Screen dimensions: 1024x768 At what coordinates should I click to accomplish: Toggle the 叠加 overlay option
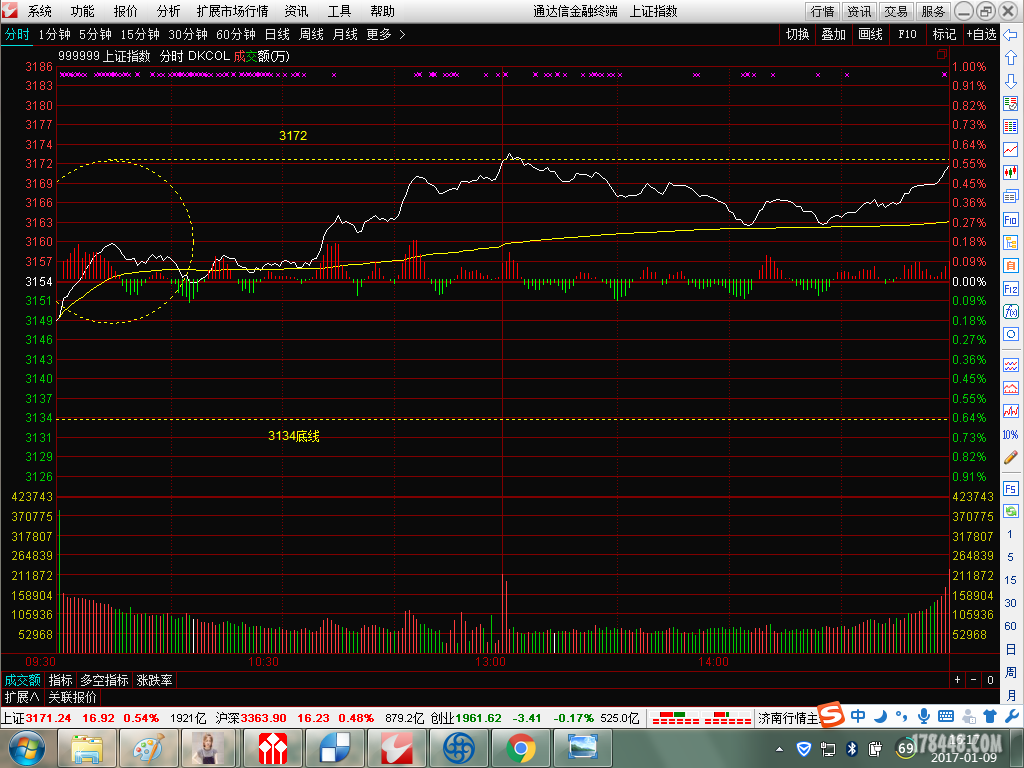(x=833, y=34)
